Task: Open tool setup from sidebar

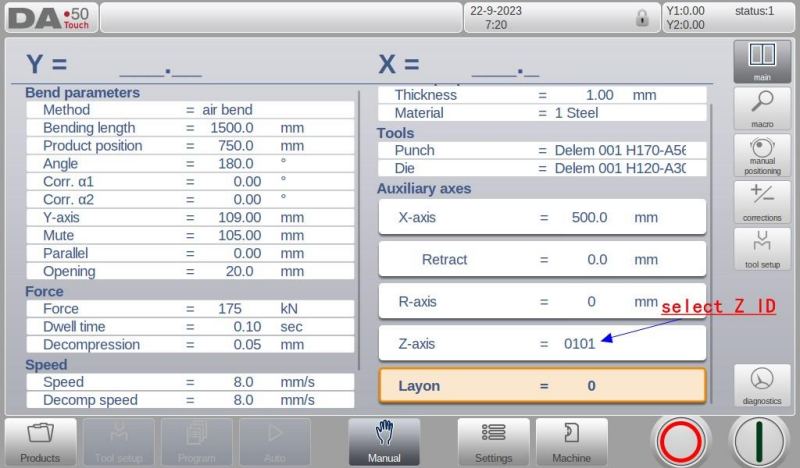Action: coord(762,248)
